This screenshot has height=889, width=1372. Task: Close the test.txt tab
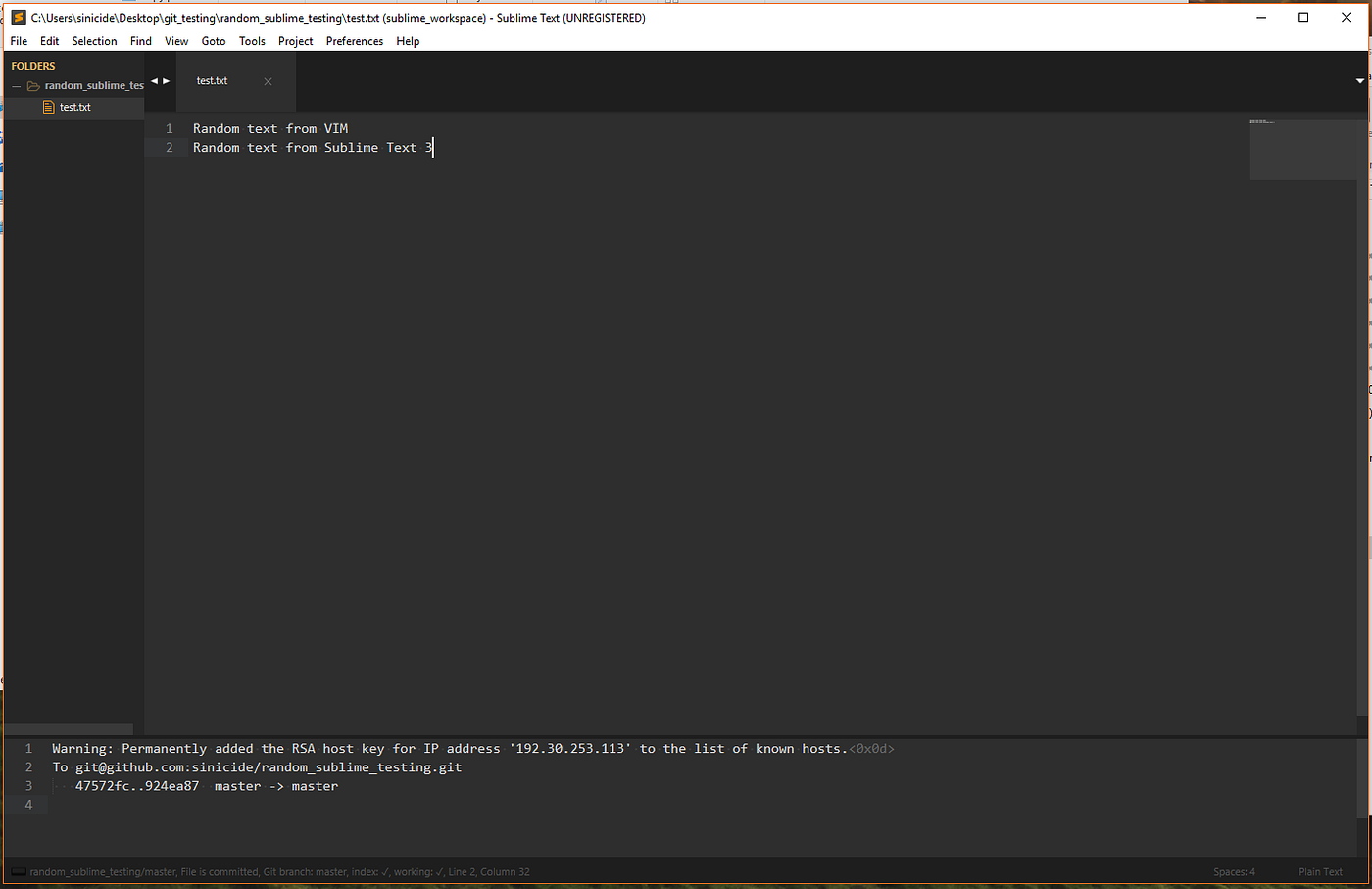268,81
